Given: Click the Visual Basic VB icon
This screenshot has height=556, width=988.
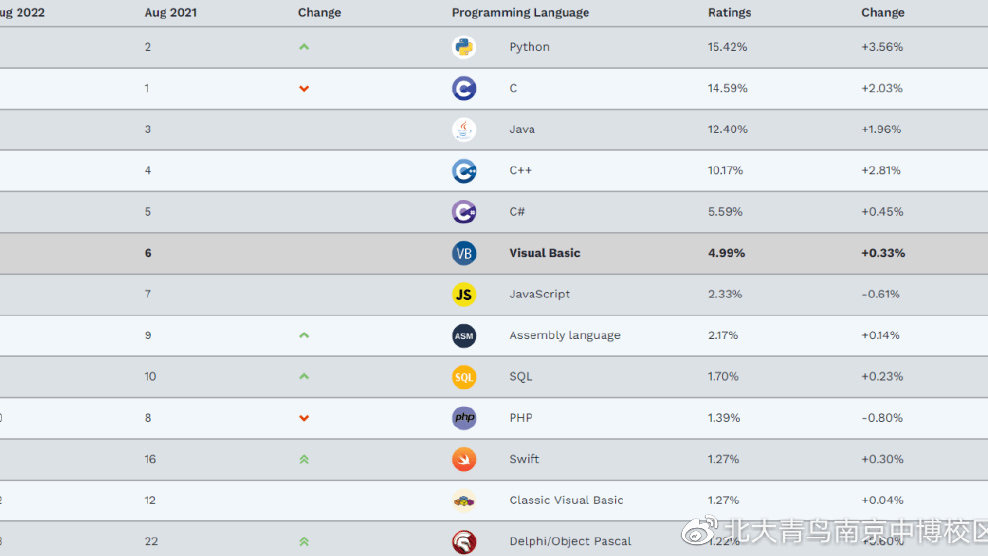Looking at the screenshot, I should [464, 253].
